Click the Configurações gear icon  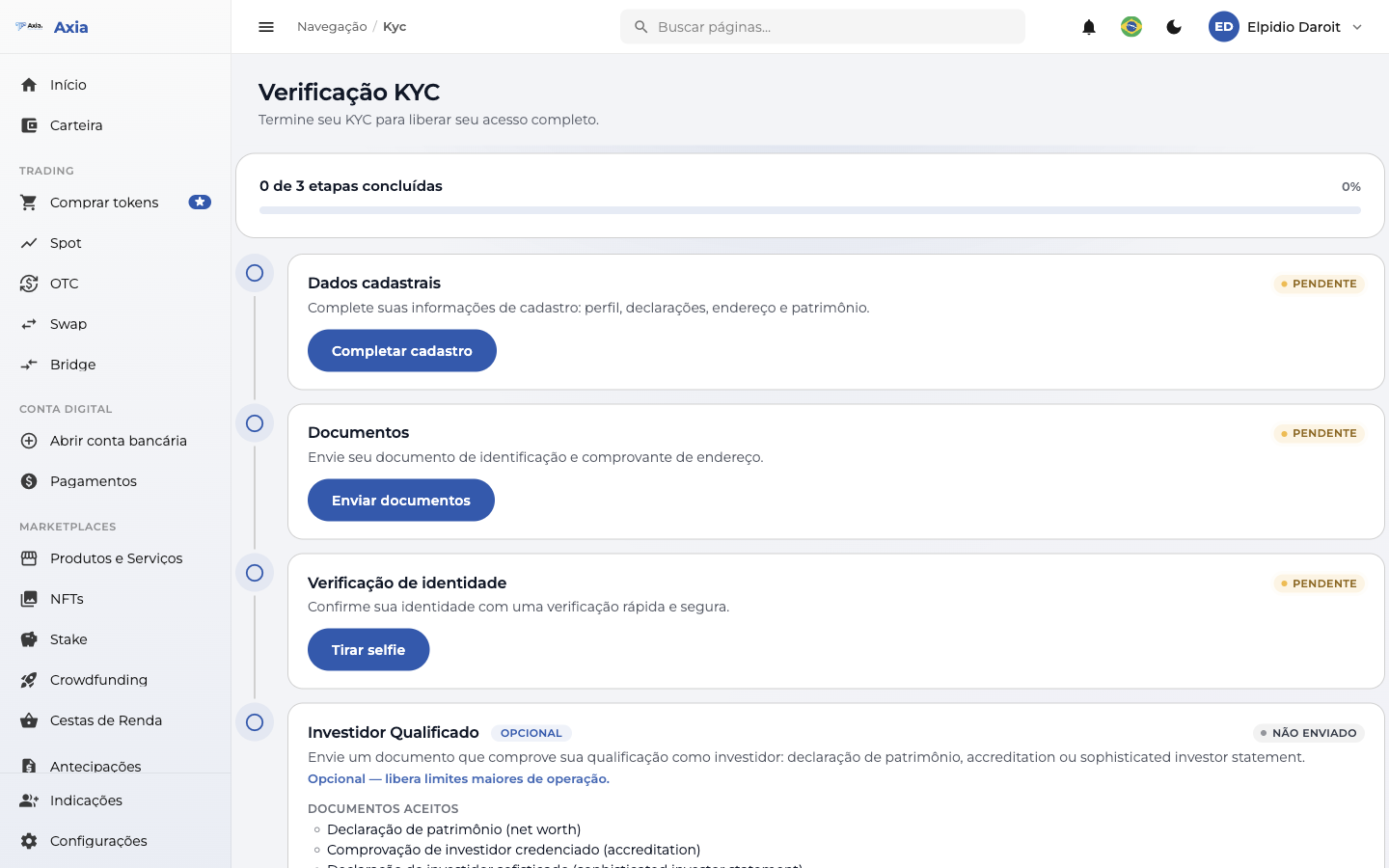pyautogui.click(x=29, y=841)
